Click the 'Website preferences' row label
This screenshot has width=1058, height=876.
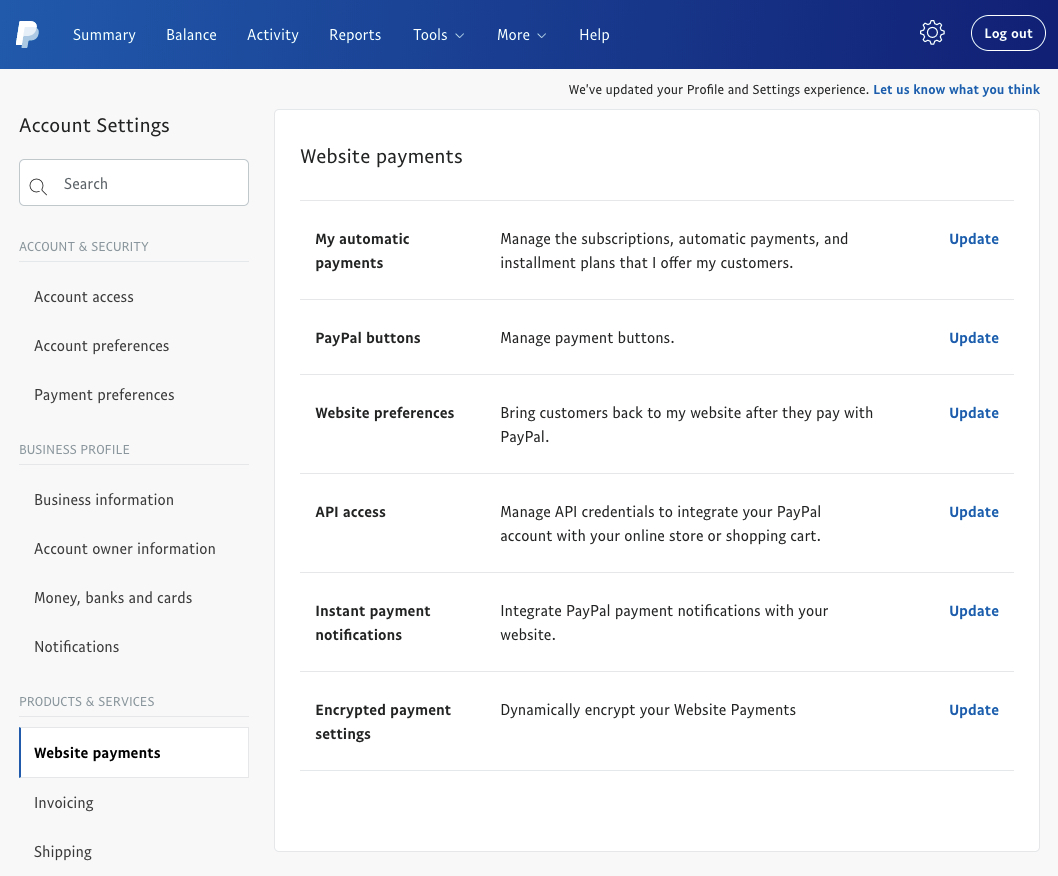click(385, 413)
